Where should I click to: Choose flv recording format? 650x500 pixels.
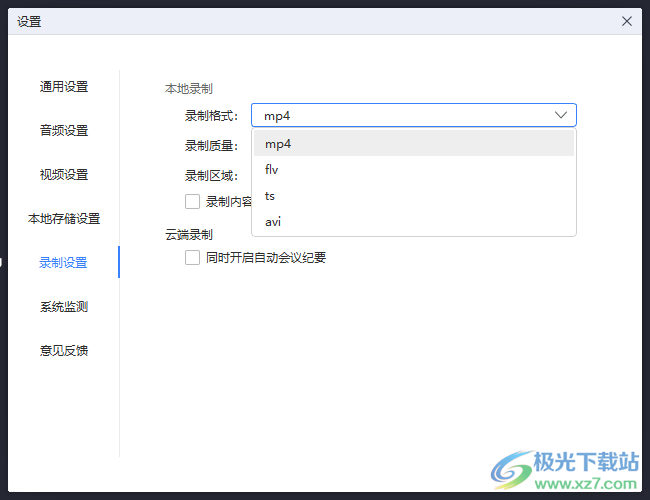click(x=414, y=170)
